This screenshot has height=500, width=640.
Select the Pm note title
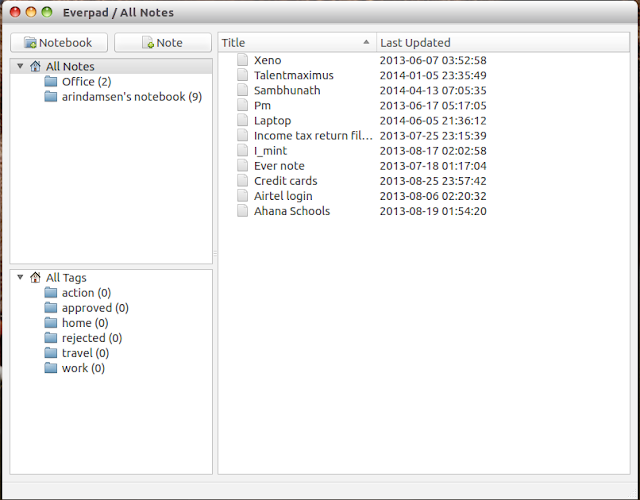[262, 105]
